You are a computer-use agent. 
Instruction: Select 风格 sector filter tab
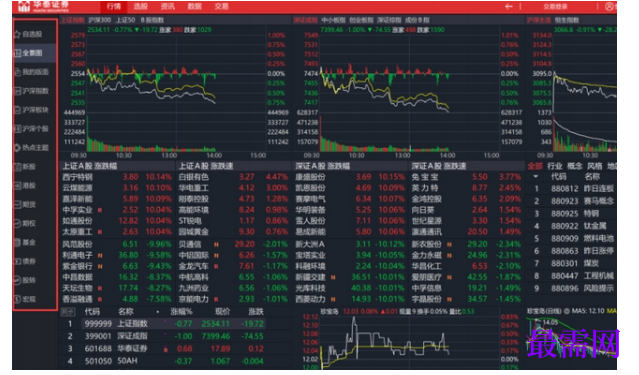click(595, 166)
